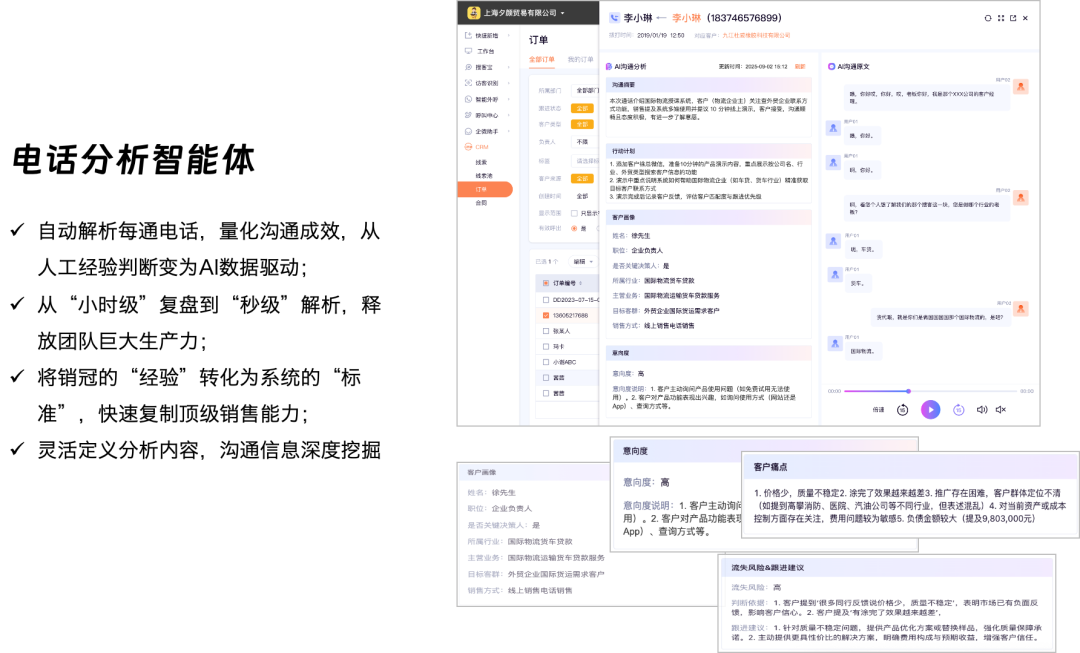Screen dimensions: 1080x653
Task: Click the audio progress slider handle
Action: [908, 391]
